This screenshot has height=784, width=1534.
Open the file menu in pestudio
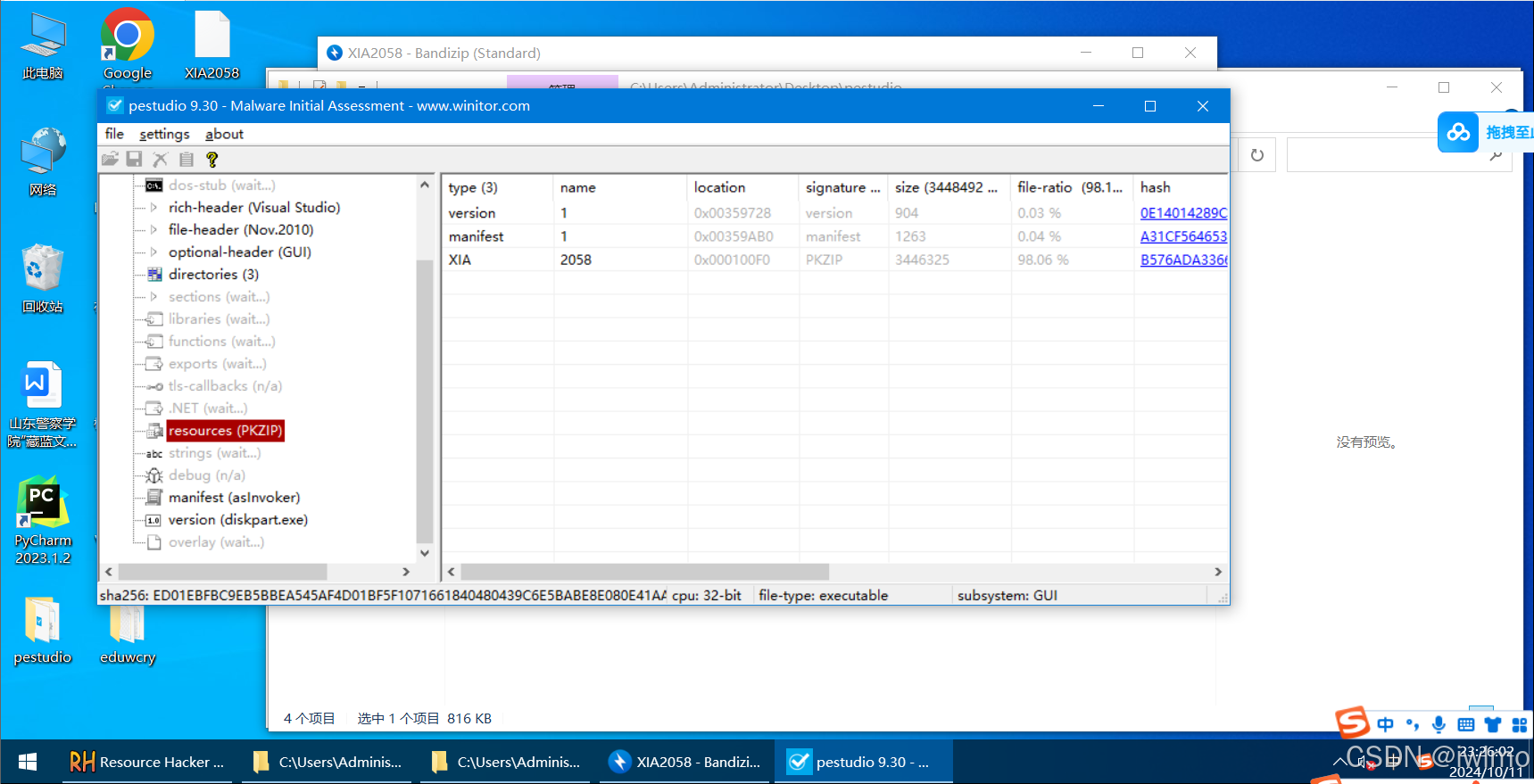tap(114, 134)
